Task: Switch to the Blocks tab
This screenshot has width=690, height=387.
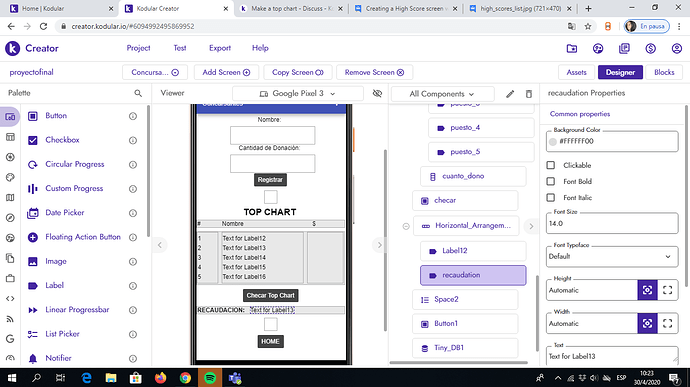Action: (x=664, y=72)
